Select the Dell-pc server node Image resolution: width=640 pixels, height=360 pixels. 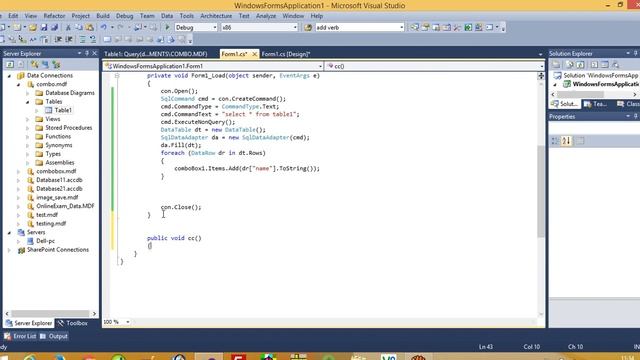(x=45, y=241)
